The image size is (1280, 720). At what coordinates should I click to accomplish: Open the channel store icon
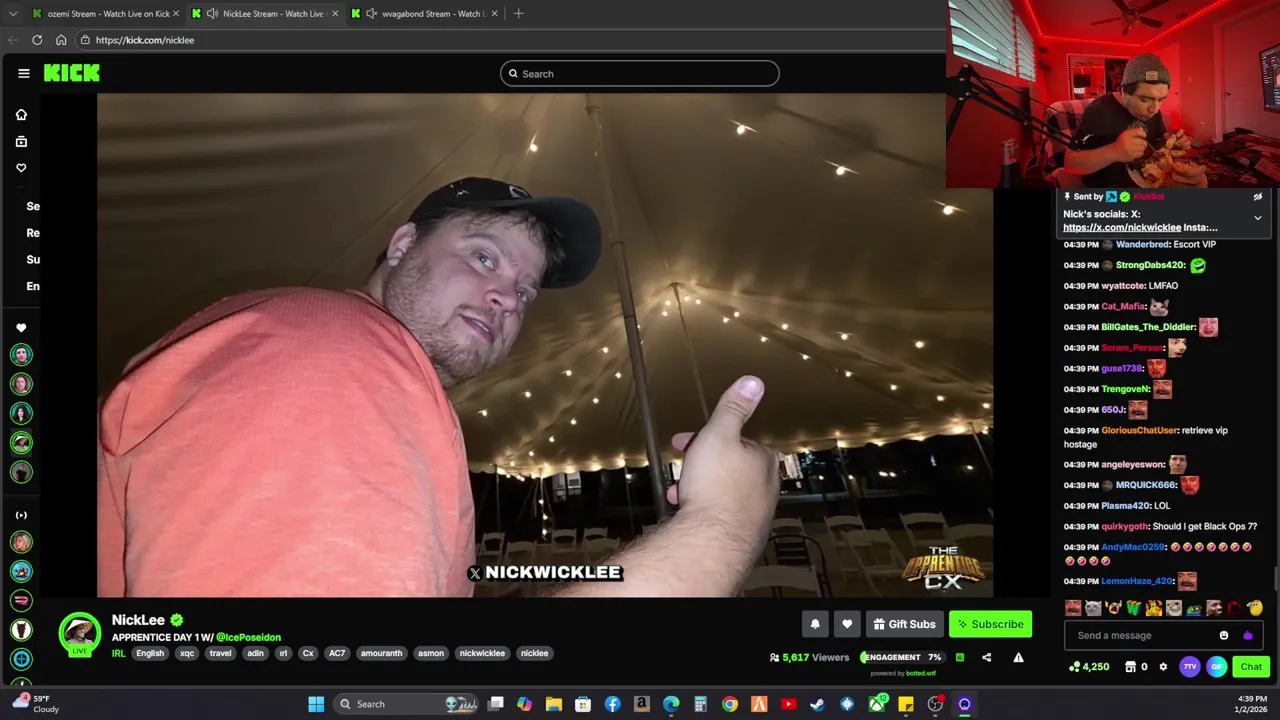point(1131,667)
